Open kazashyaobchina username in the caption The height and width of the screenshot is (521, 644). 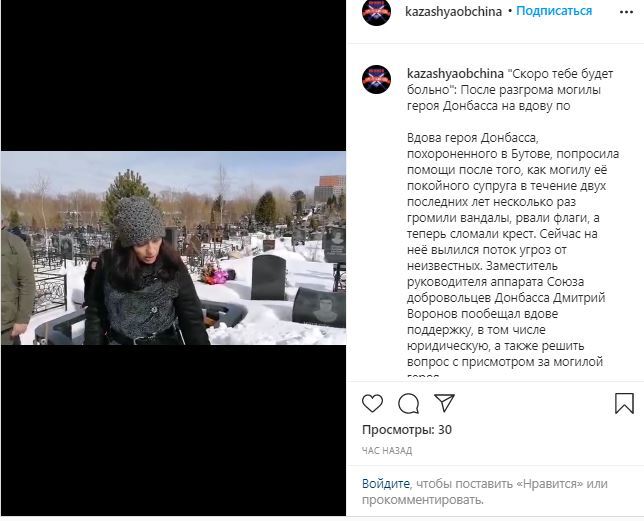(455, 74)
